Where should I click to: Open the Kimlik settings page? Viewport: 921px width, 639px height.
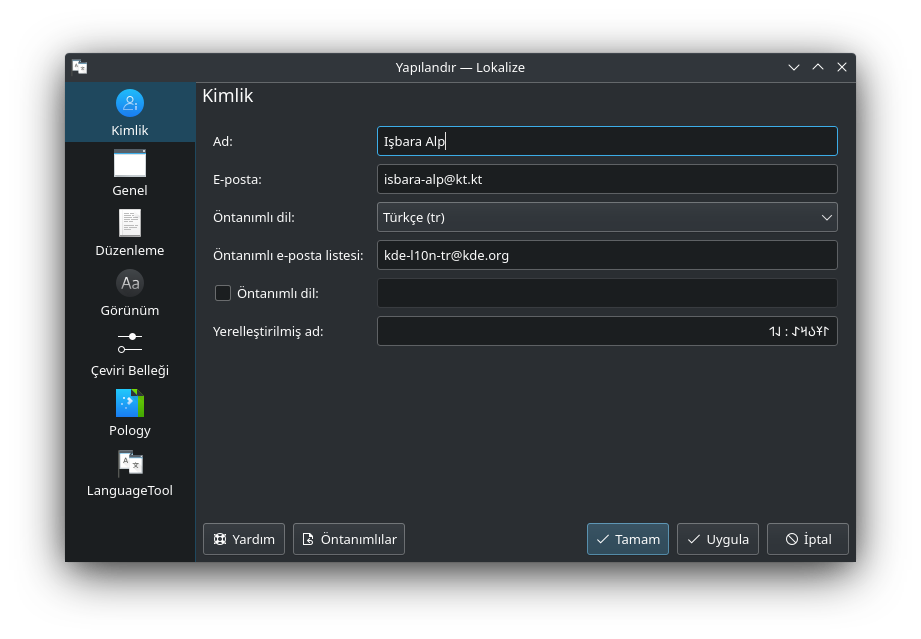[x=130, y=113]
